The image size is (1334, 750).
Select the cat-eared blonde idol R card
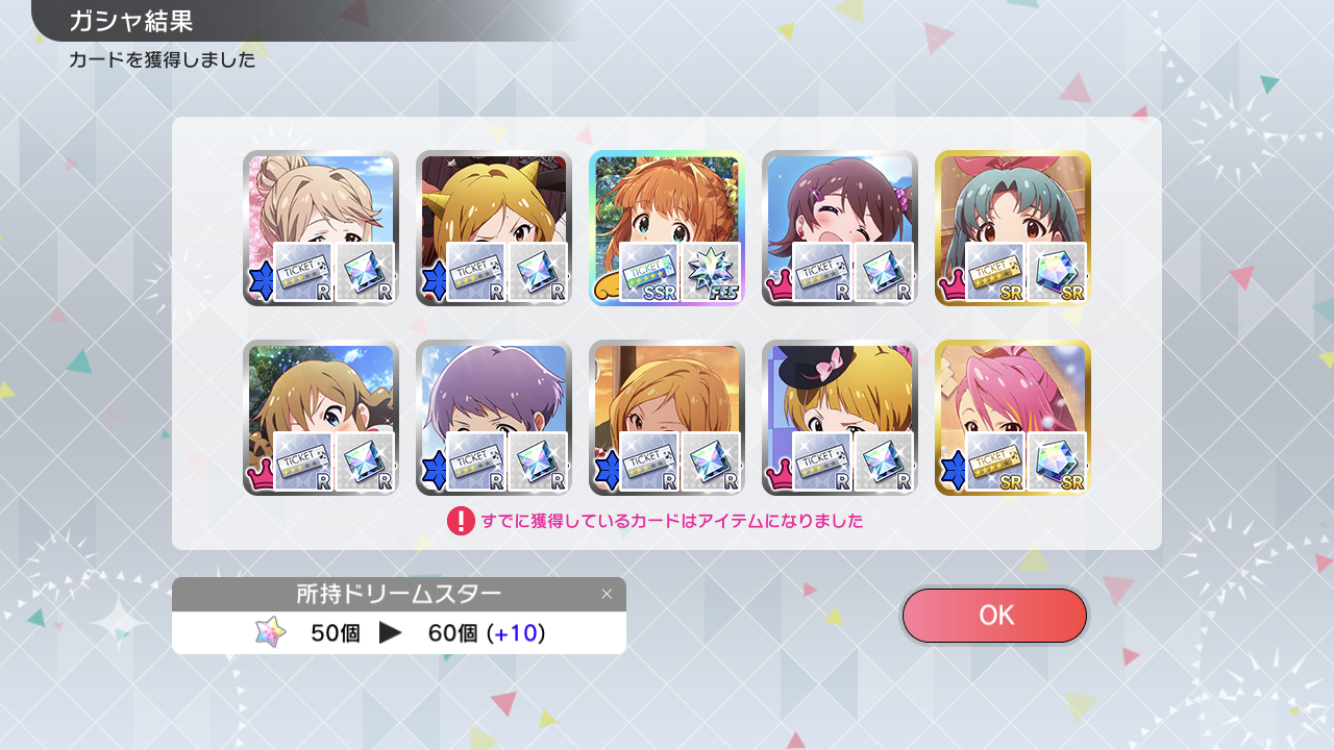point(493,228)
